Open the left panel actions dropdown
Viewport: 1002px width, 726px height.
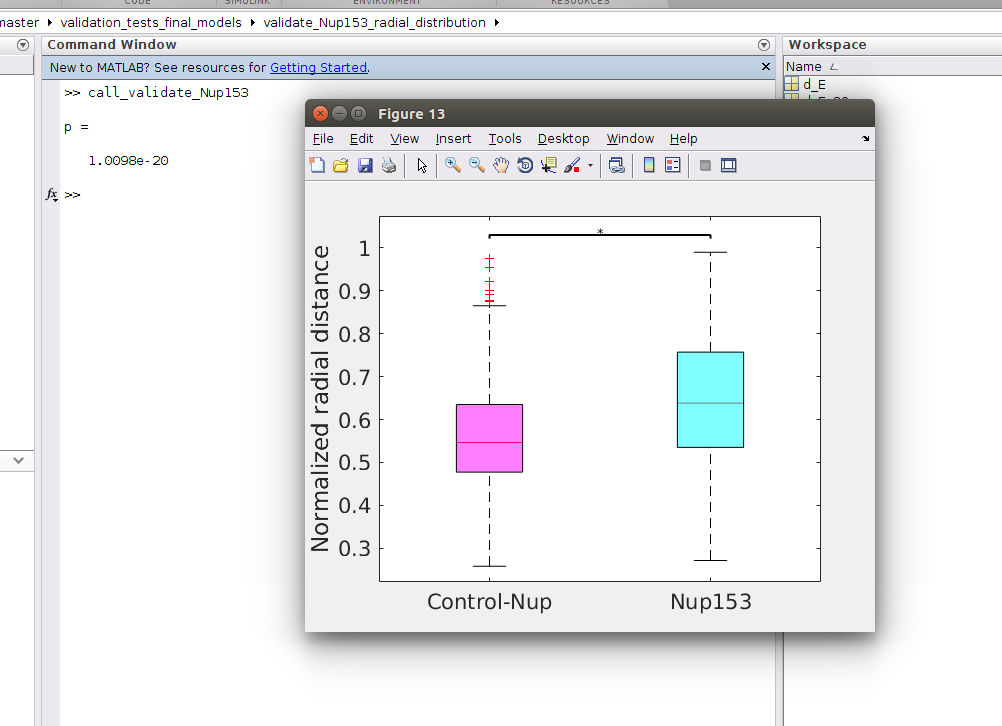pyautogui.click(x=23, y=45)
